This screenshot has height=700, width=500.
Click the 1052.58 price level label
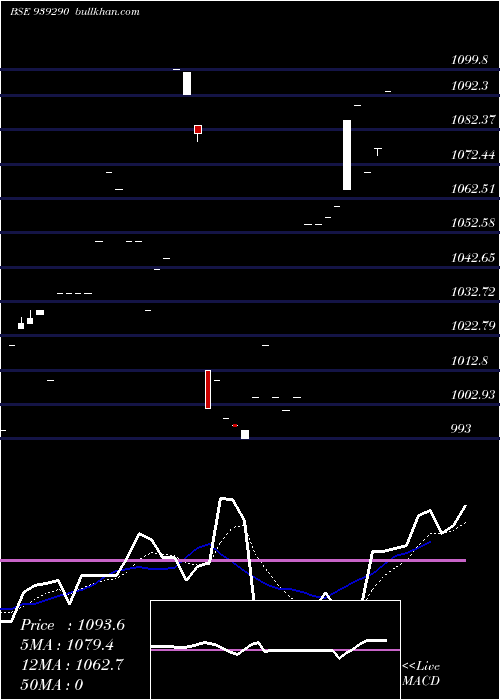click(x=473, y=222)
